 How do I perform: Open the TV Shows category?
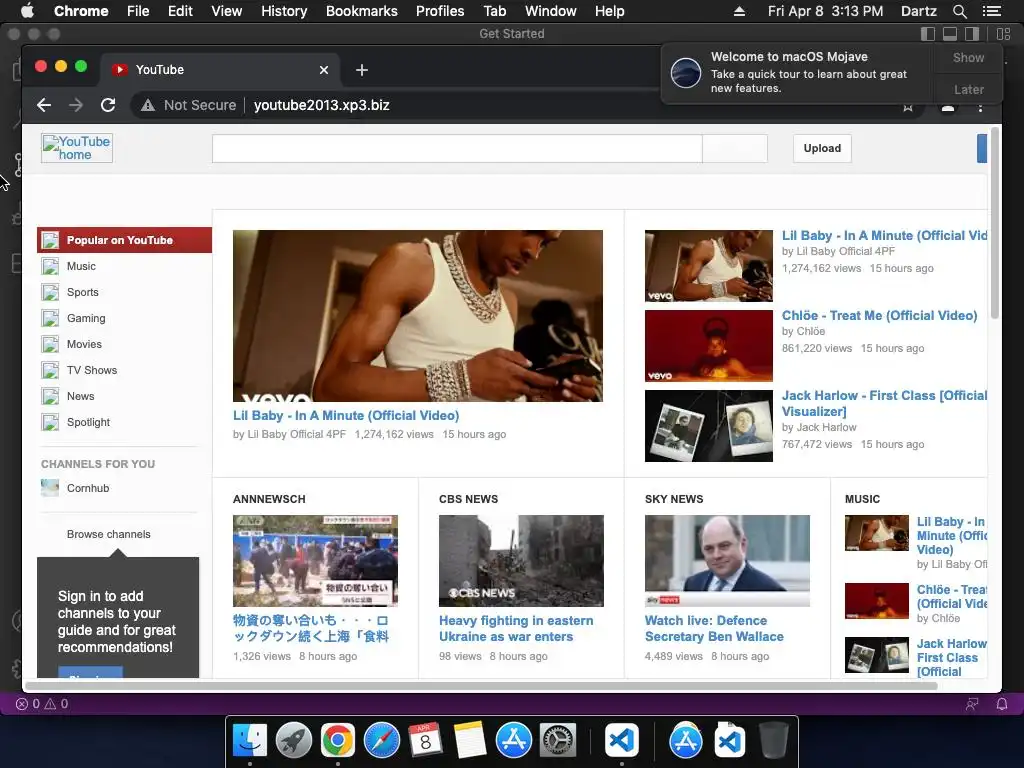click(92, 370)
